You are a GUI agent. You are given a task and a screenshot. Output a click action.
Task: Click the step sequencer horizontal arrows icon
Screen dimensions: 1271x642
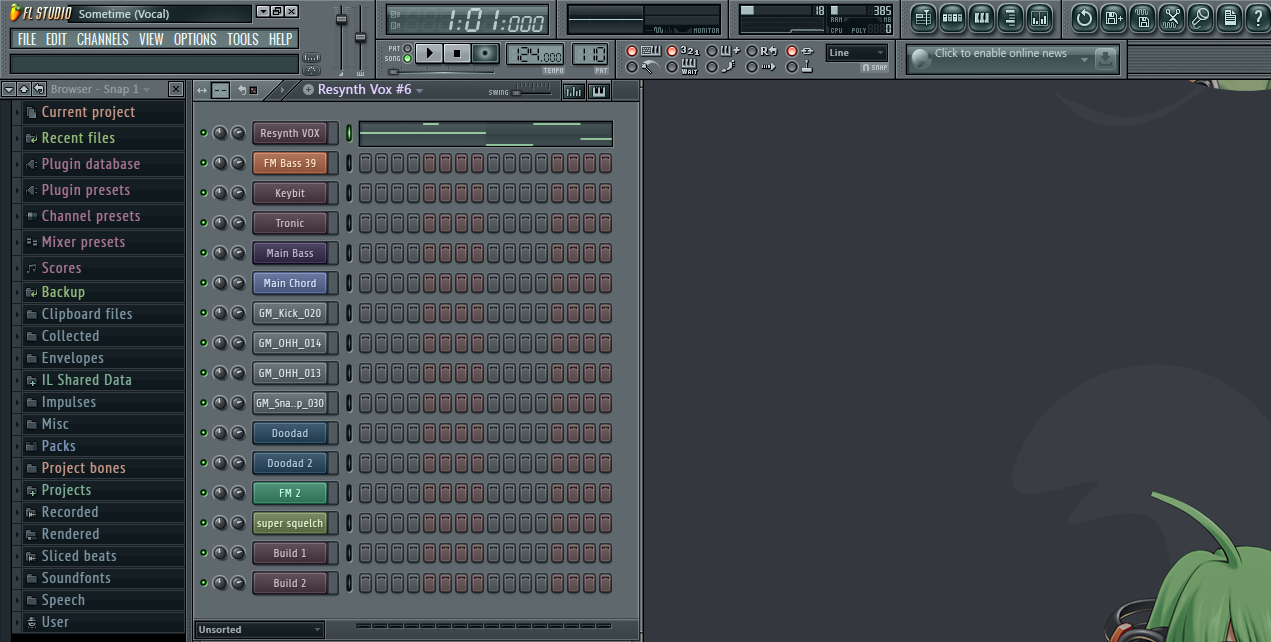202,90
